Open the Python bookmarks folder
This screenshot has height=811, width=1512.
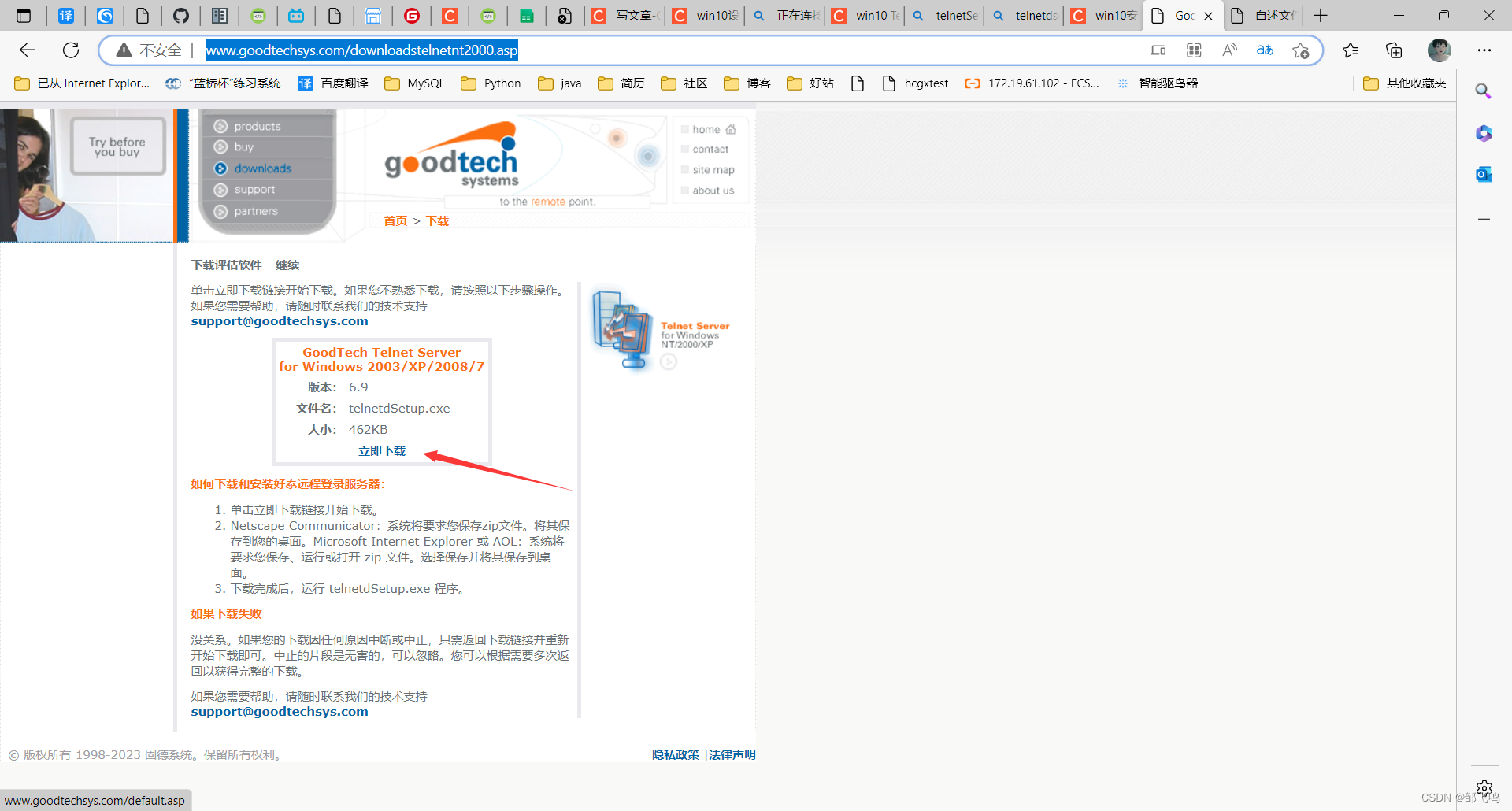491,83
